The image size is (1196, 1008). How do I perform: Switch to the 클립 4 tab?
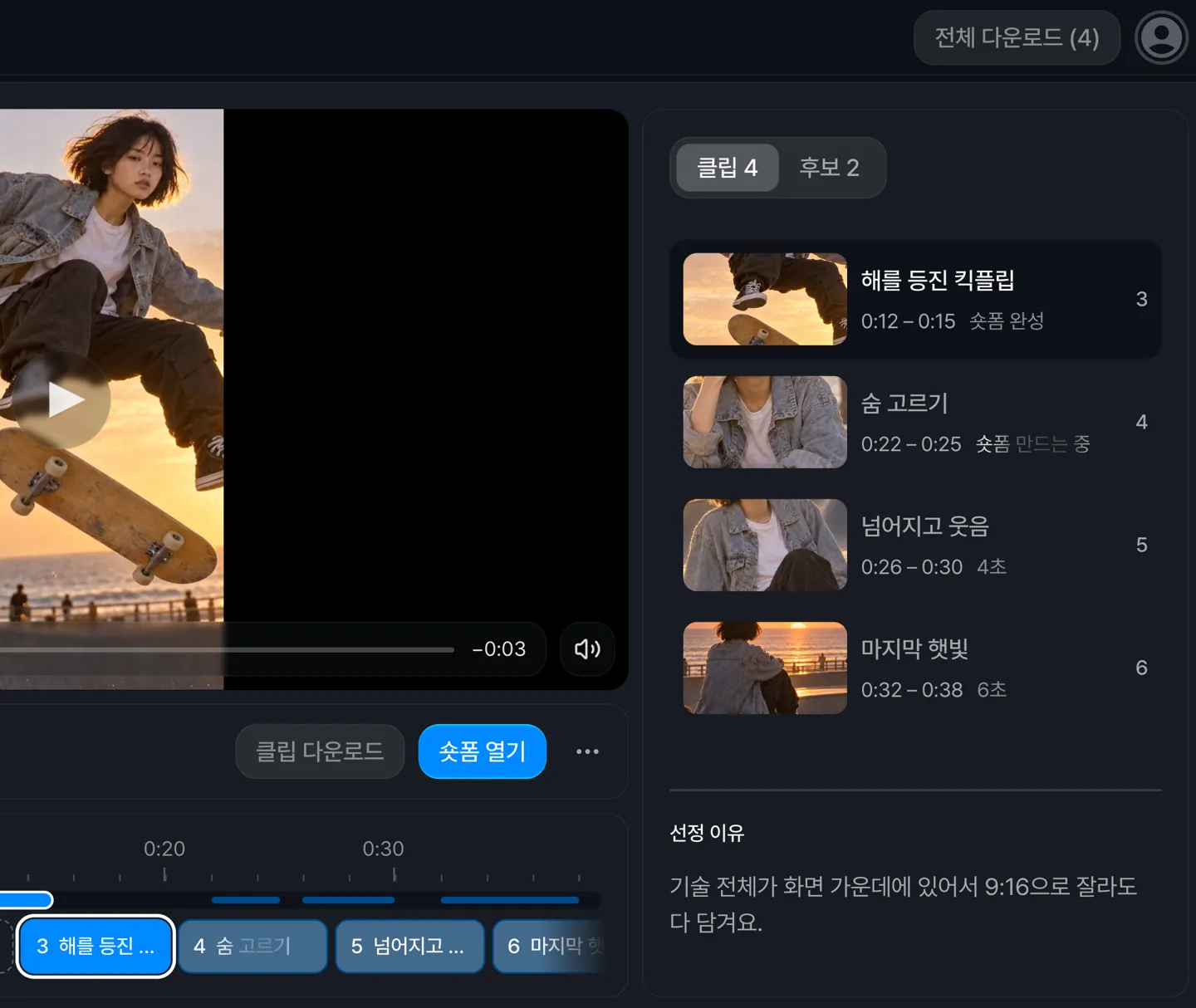click(x=727, y=168)
